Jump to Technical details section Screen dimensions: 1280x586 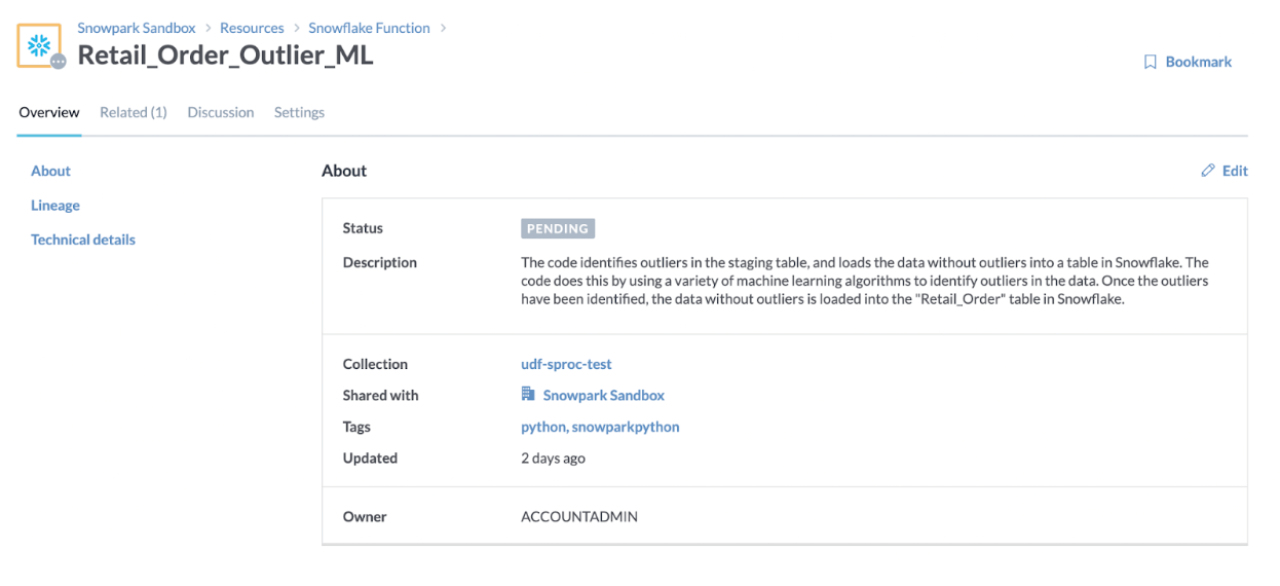click(x=83, y=239)
